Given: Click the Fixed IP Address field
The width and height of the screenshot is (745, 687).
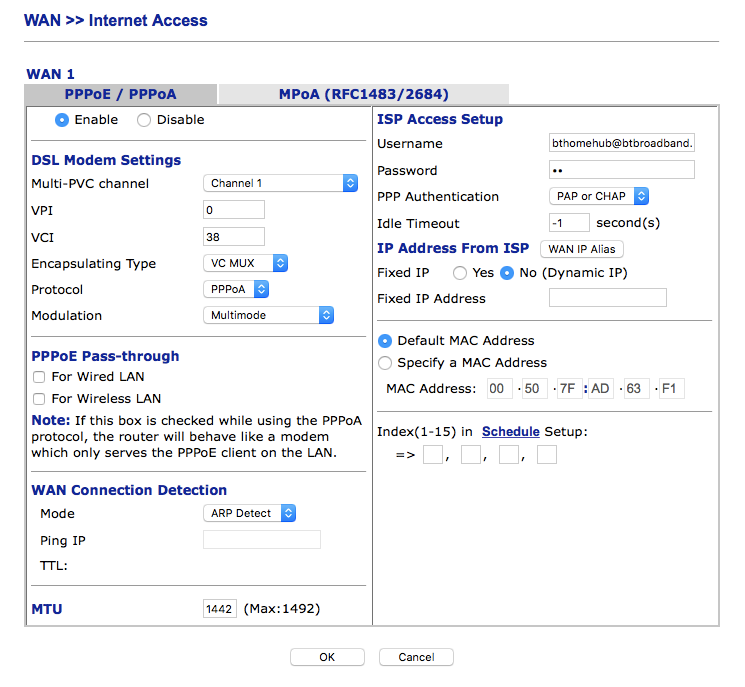Looking at the screenshot, I should [x=608, y=297].
